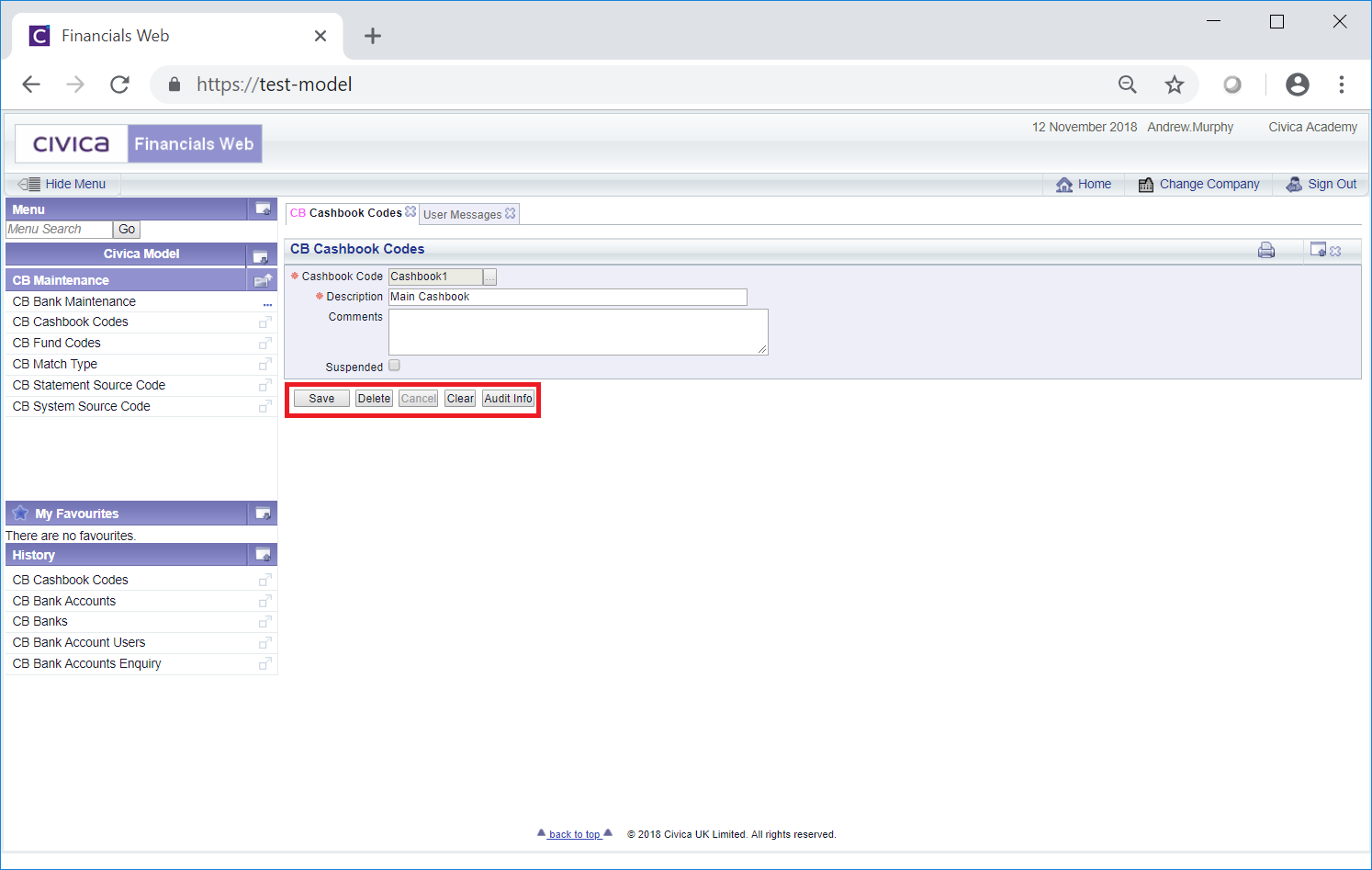Click the Change Company building icon
Image resolution: width=1372 pixels, height=870 pixels.
[1146, 185]
